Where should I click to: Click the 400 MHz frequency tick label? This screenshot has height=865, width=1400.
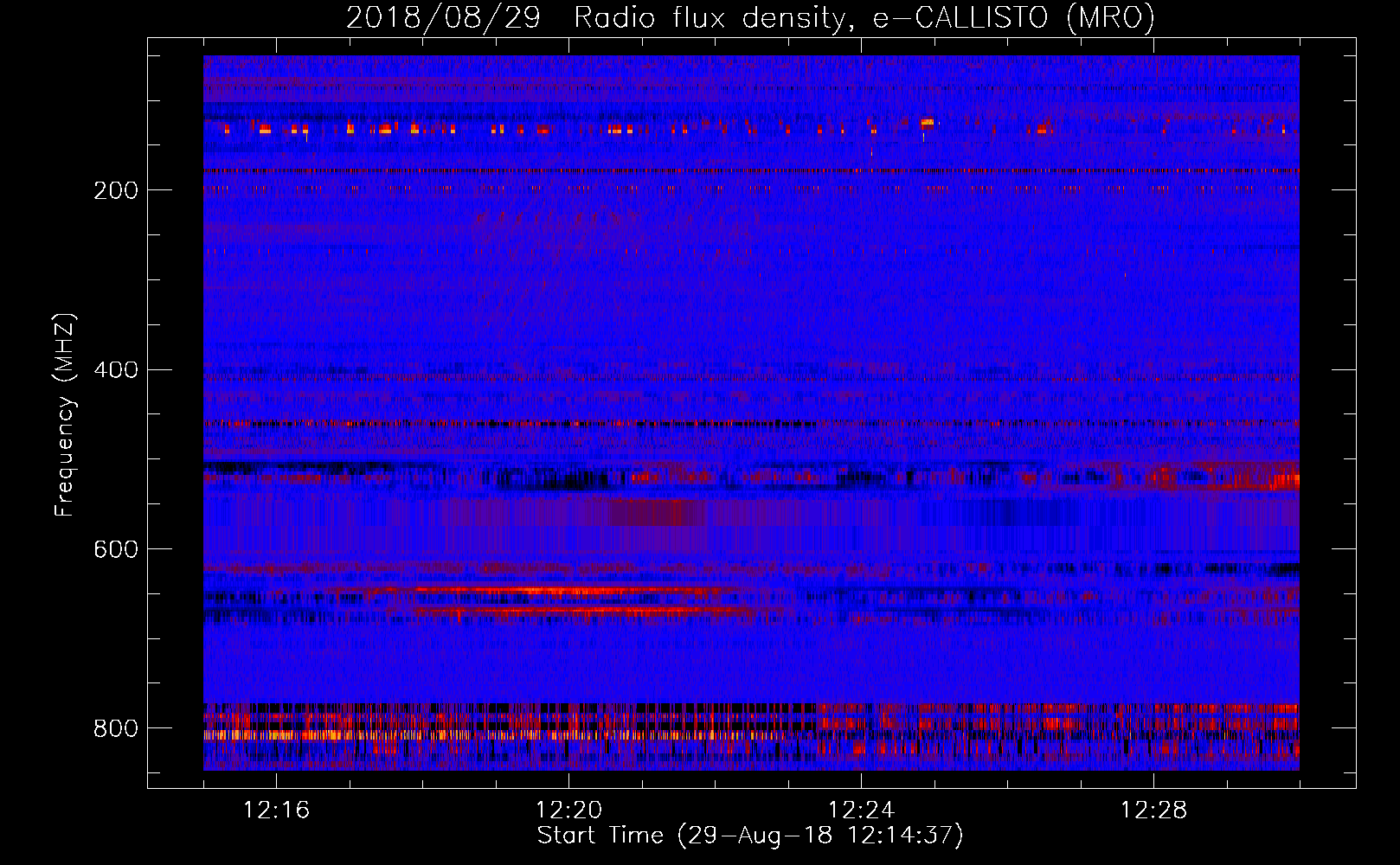coord(116,370)
